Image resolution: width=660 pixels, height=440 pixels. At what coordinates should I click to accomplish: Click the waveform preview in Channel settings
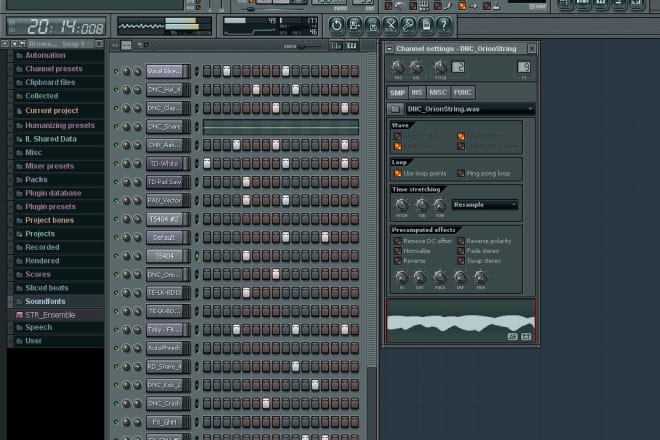coord(461,321)
